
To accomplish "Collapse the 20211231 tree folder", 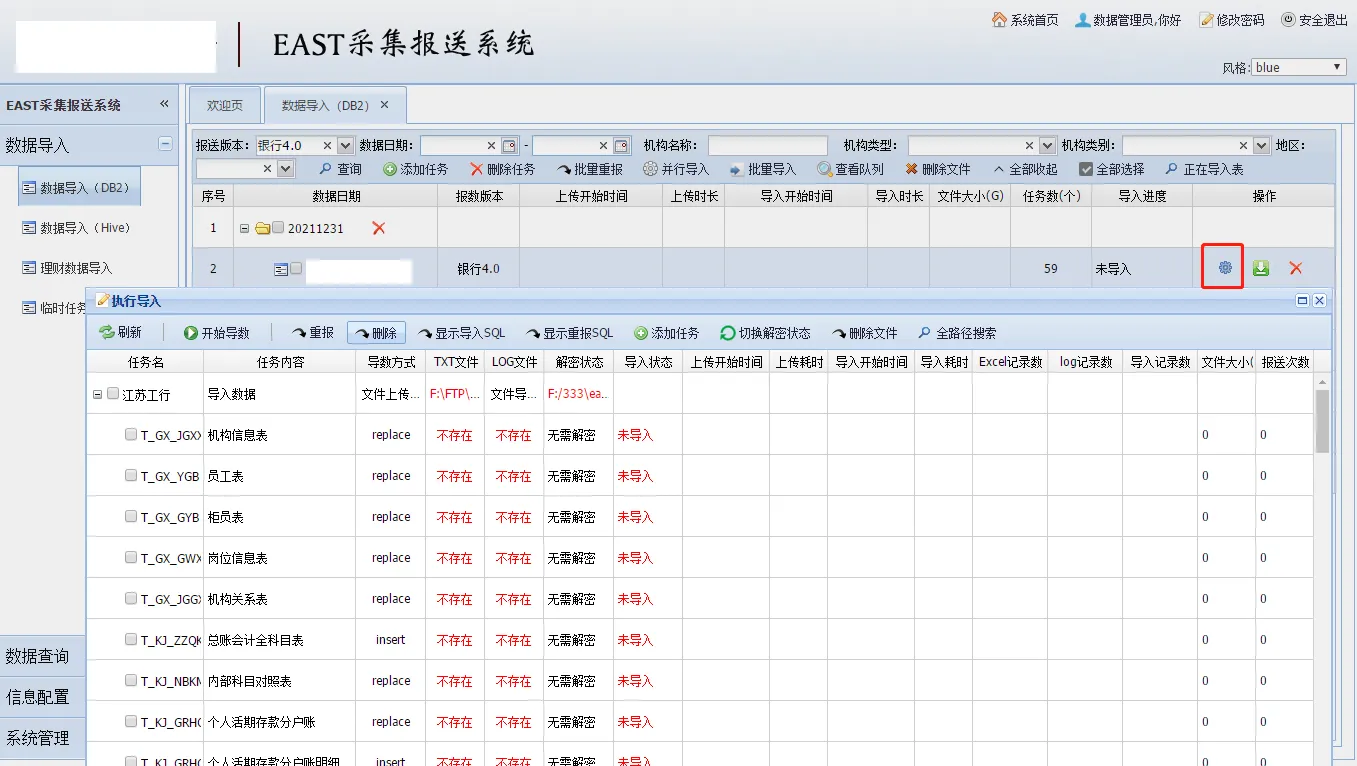I will 244,228.
